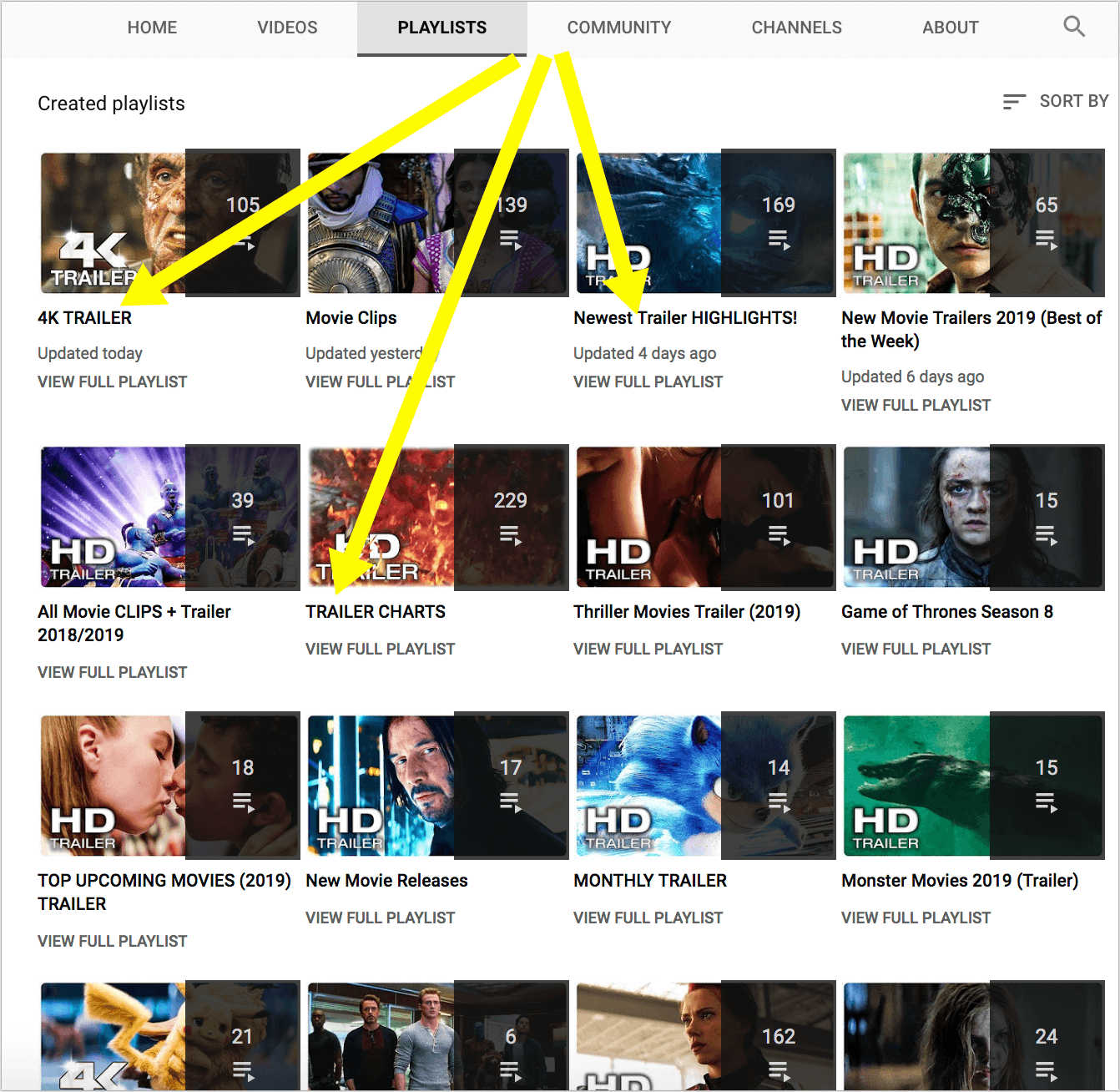
Task: Click the Sort By filter icon
Action: 1014,102
